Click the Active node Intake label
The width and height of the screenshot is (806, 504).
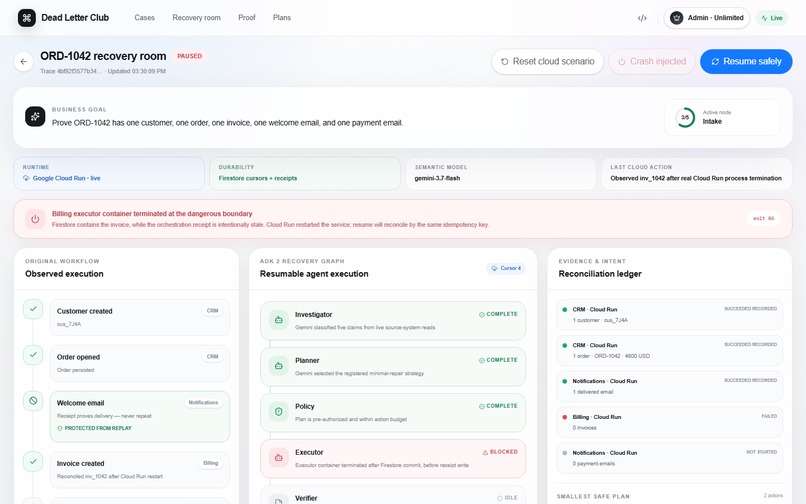tap(717, 117)
